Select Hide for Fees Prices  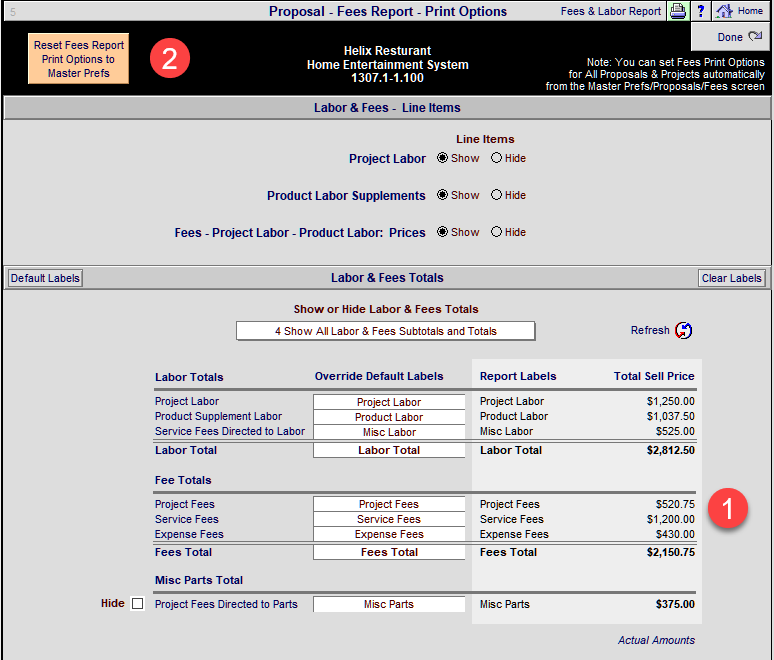tap(496, 232)
